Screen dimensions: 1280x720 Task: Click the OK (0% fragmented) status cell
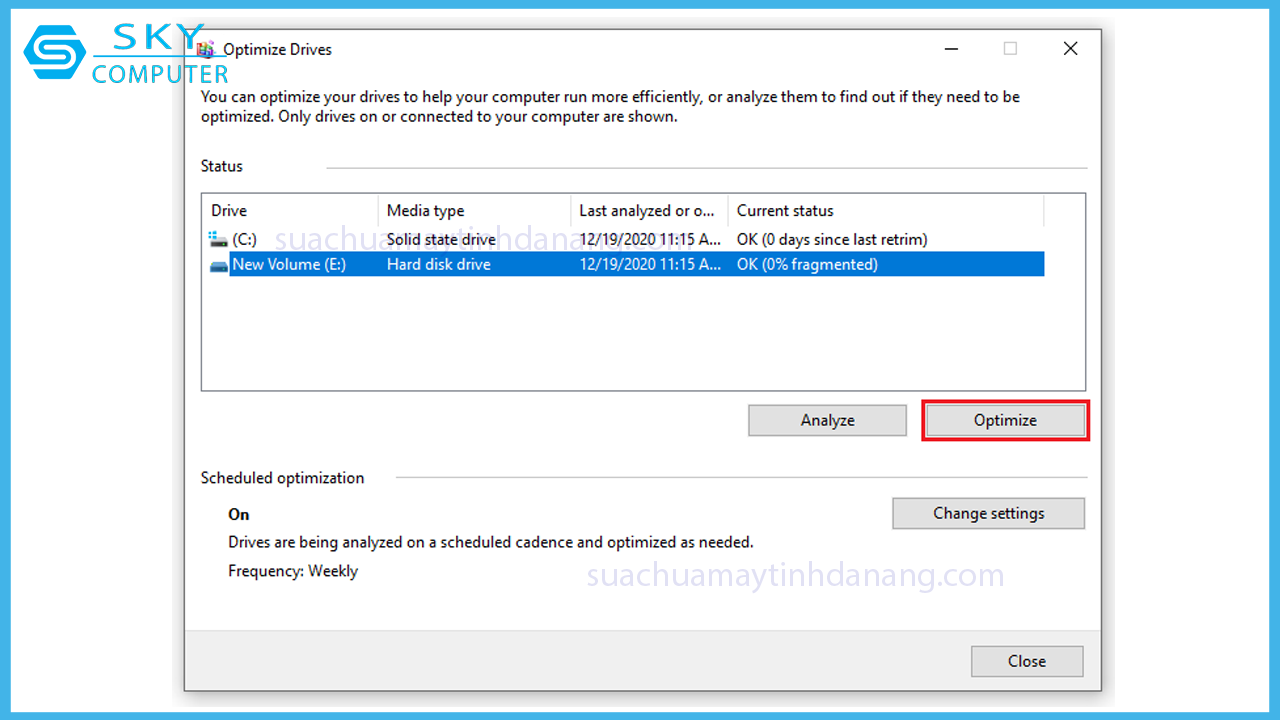point(807,265)
